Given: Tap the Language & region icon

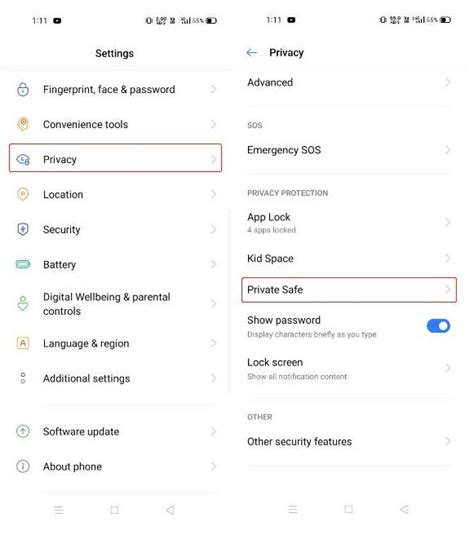Looking at the screenshot, I should 23,343.
